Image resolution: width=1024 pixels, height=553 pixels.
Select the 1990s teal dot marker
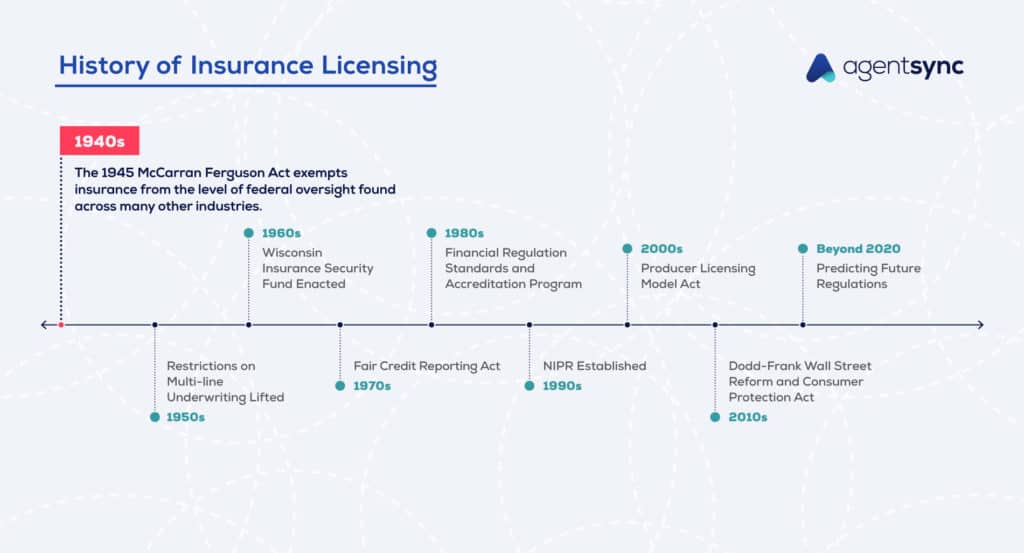coord(530,385)
